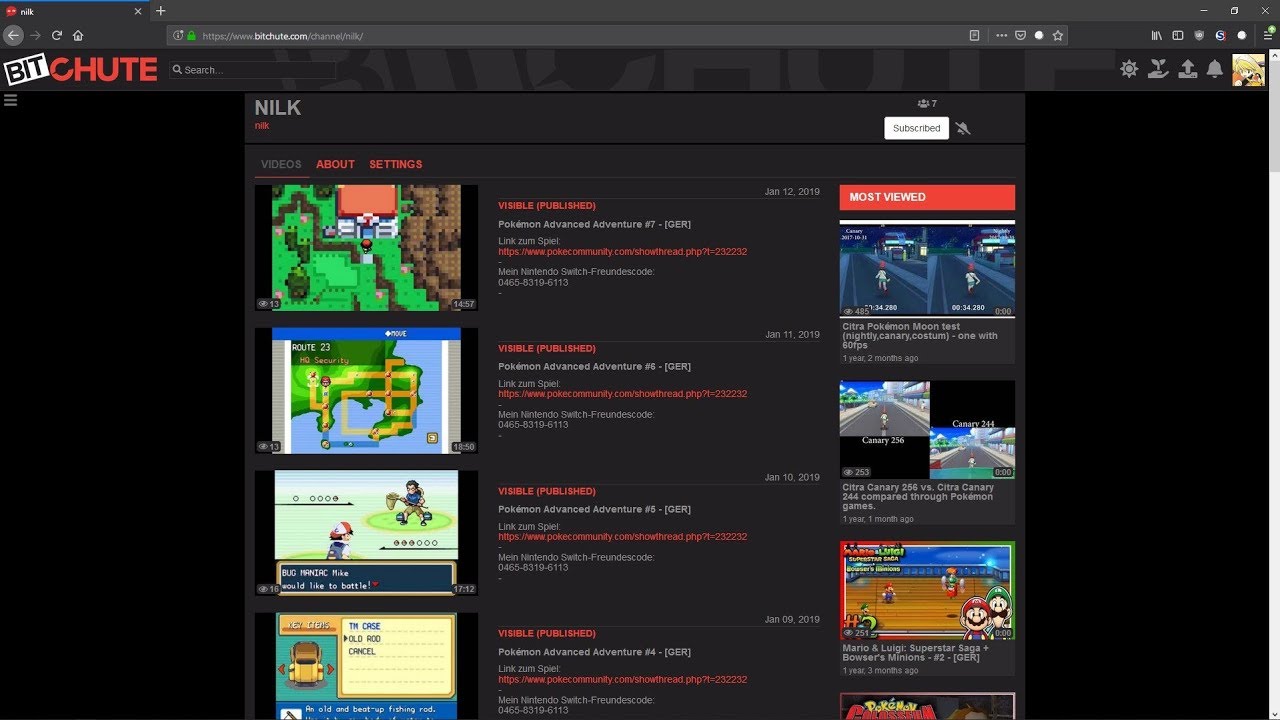Click VISIBLE (PUBLISHED) status for Adventure #6
The image size is (1280, 720).
(x=546, y=349)
